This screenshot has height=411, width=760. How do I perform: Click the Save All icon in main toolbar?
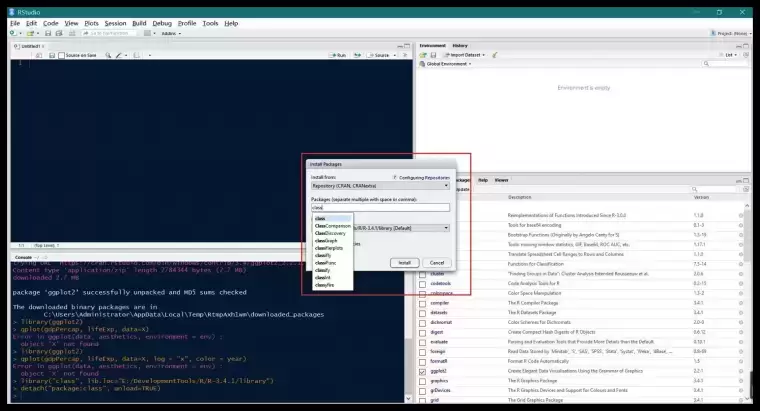point(59,33)
